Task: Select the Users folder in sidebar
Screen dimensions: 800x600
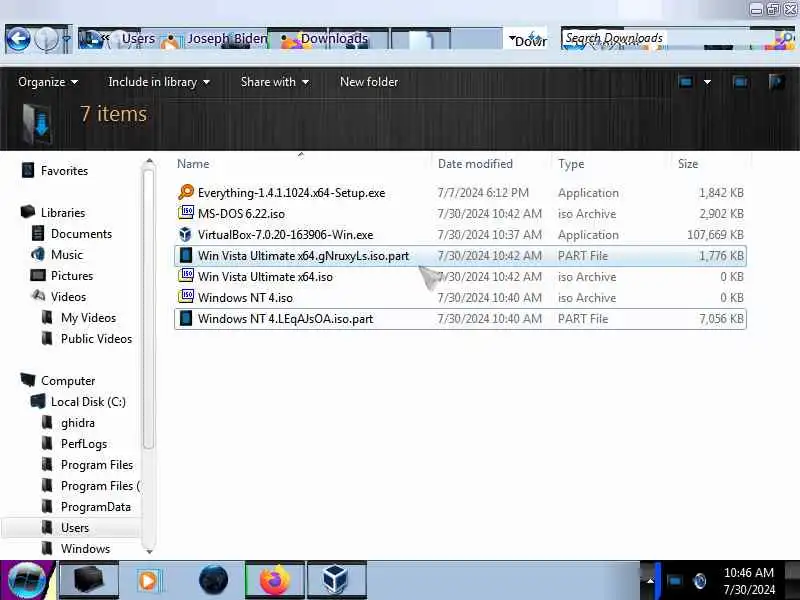Action: [x=75, y=528]
